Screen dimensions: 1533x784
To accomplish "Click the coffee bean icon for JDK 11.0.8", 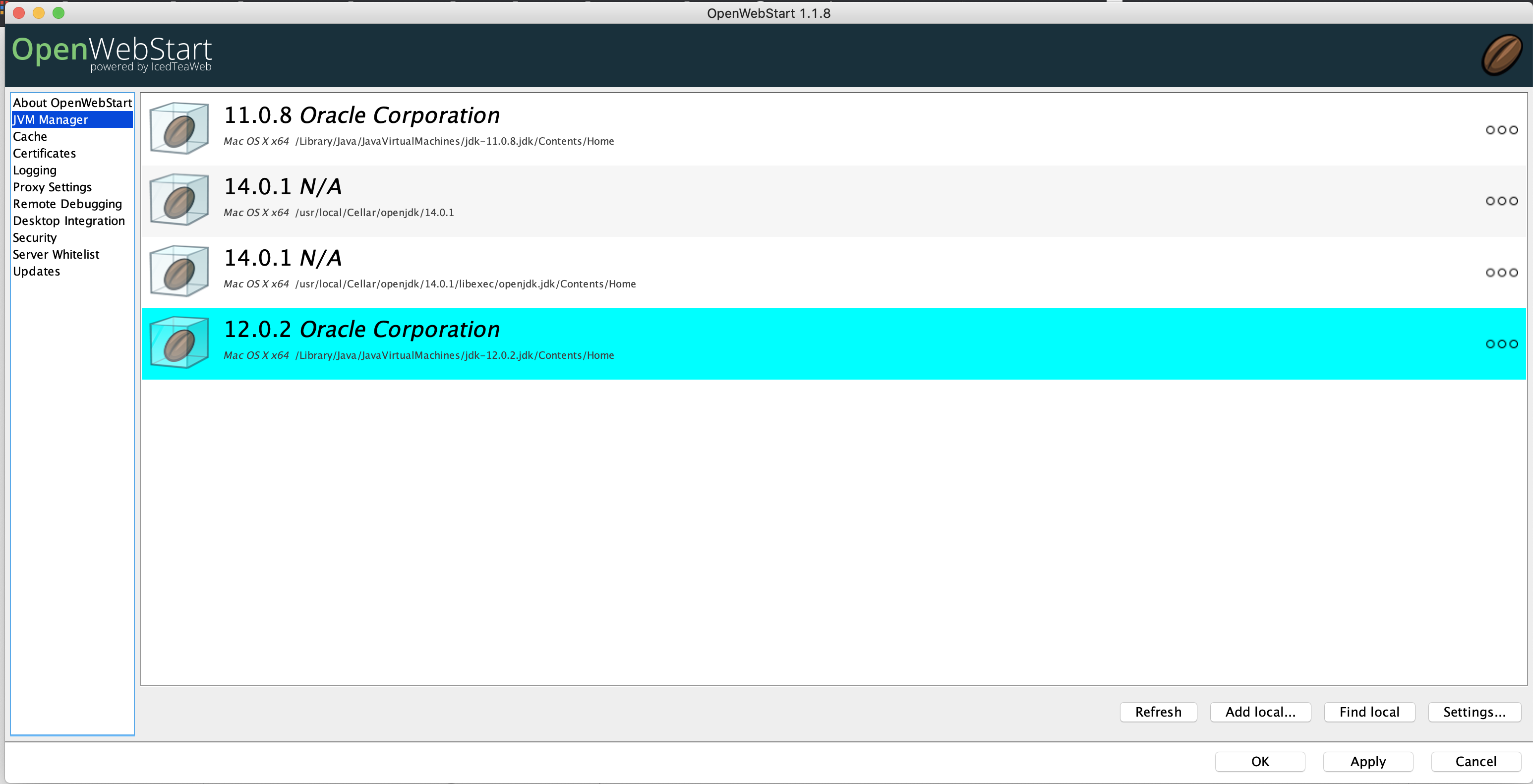I will point(178,127).
